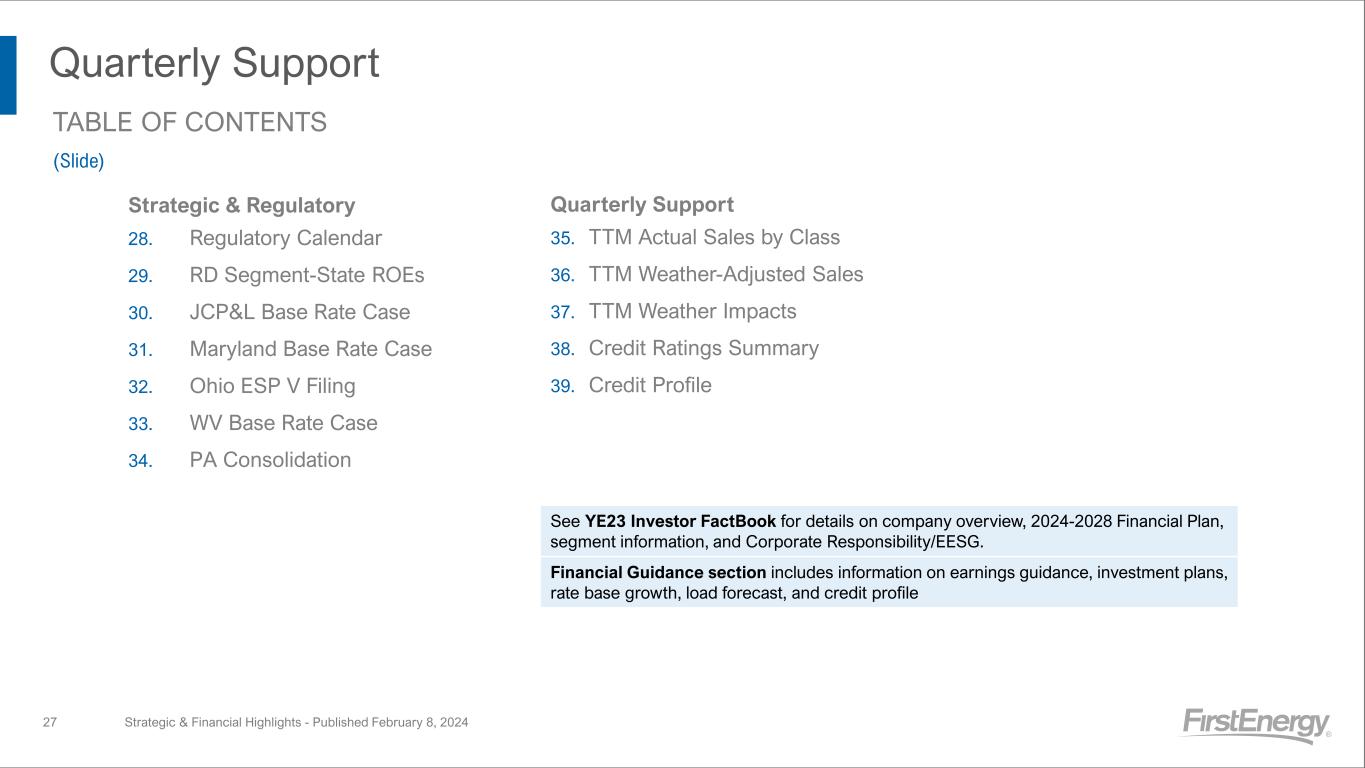
Task: Click the TABLE OF CONTENTS subtitle
Action: pos(189,122)
